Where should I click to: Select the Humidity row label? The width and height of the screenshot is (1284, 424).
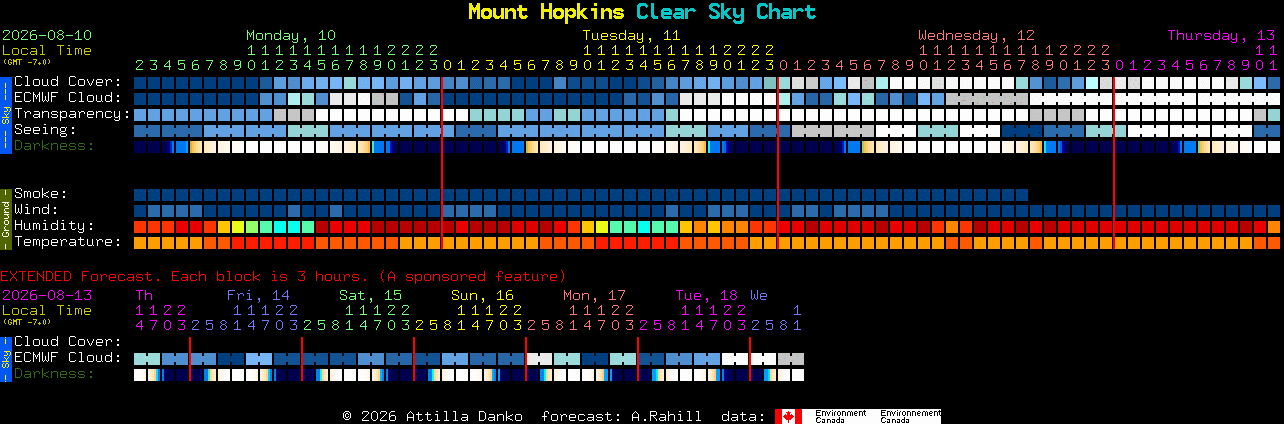(54, 226)
